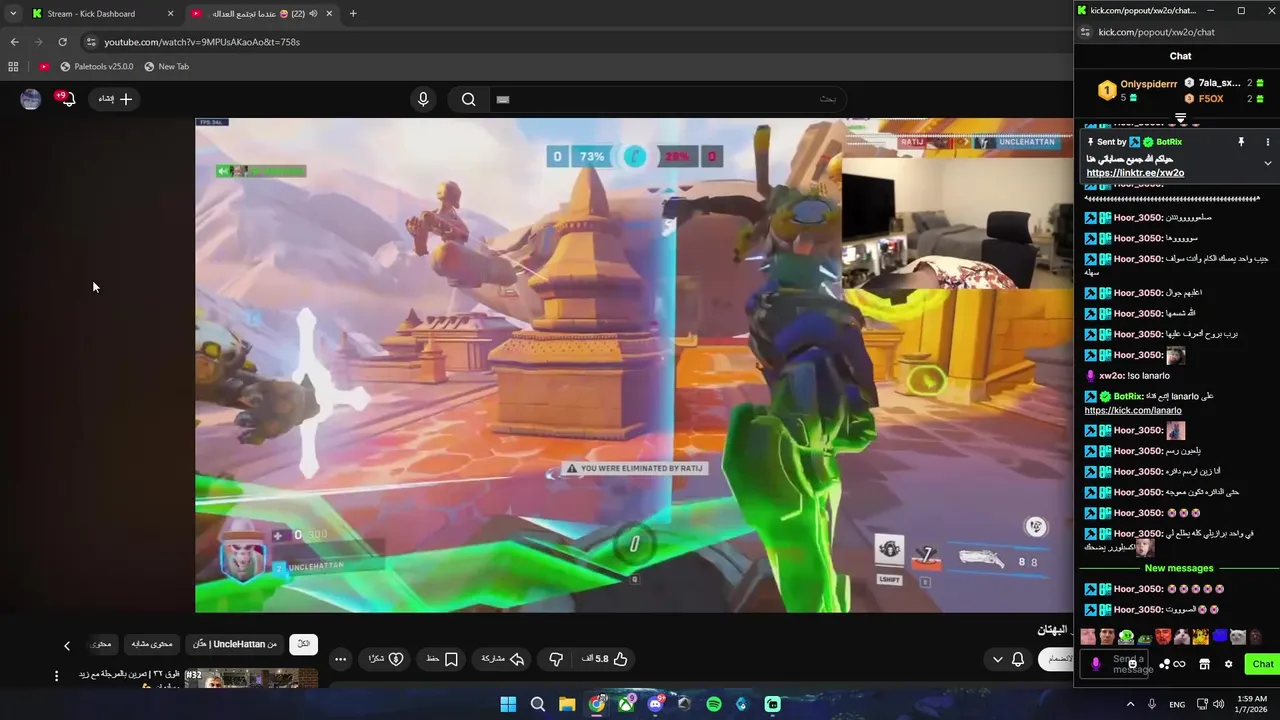Click the thanks (شكرًا) button
Screen dimensions: 1280x720
386,659
